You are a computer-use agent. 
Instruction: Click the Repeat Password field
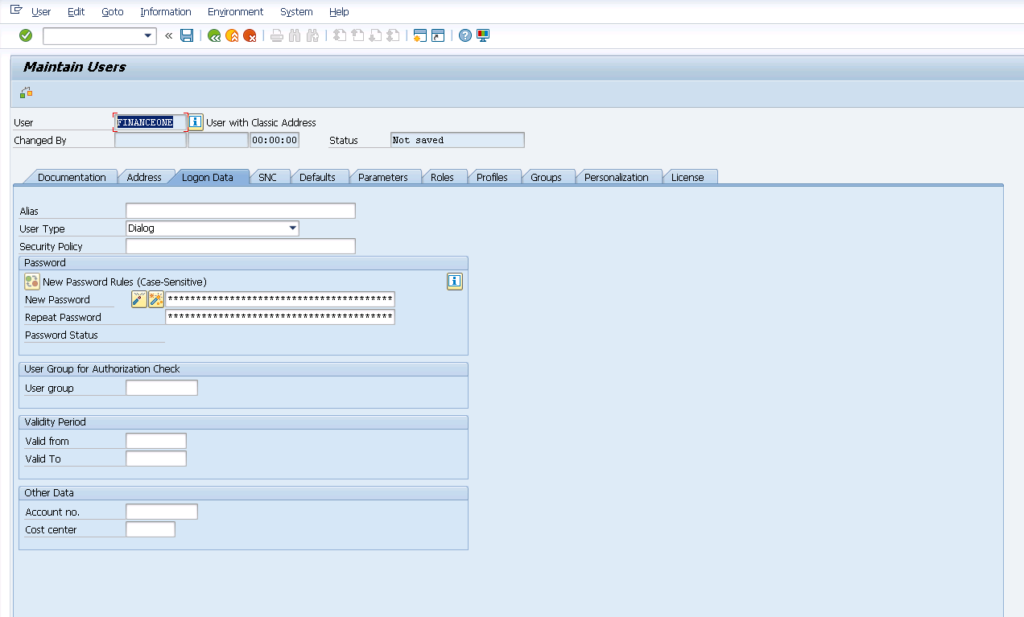click(280, 317)
